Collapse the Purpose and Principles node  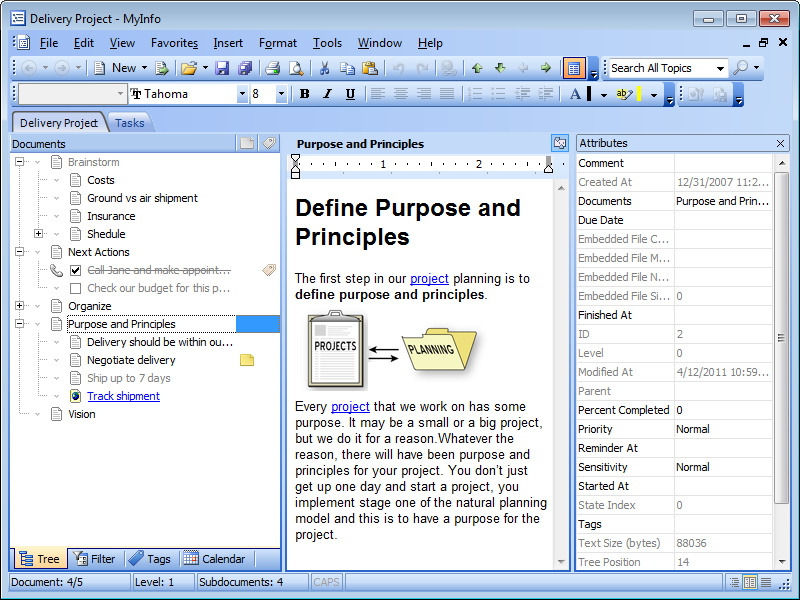click(x=19, y=323)
